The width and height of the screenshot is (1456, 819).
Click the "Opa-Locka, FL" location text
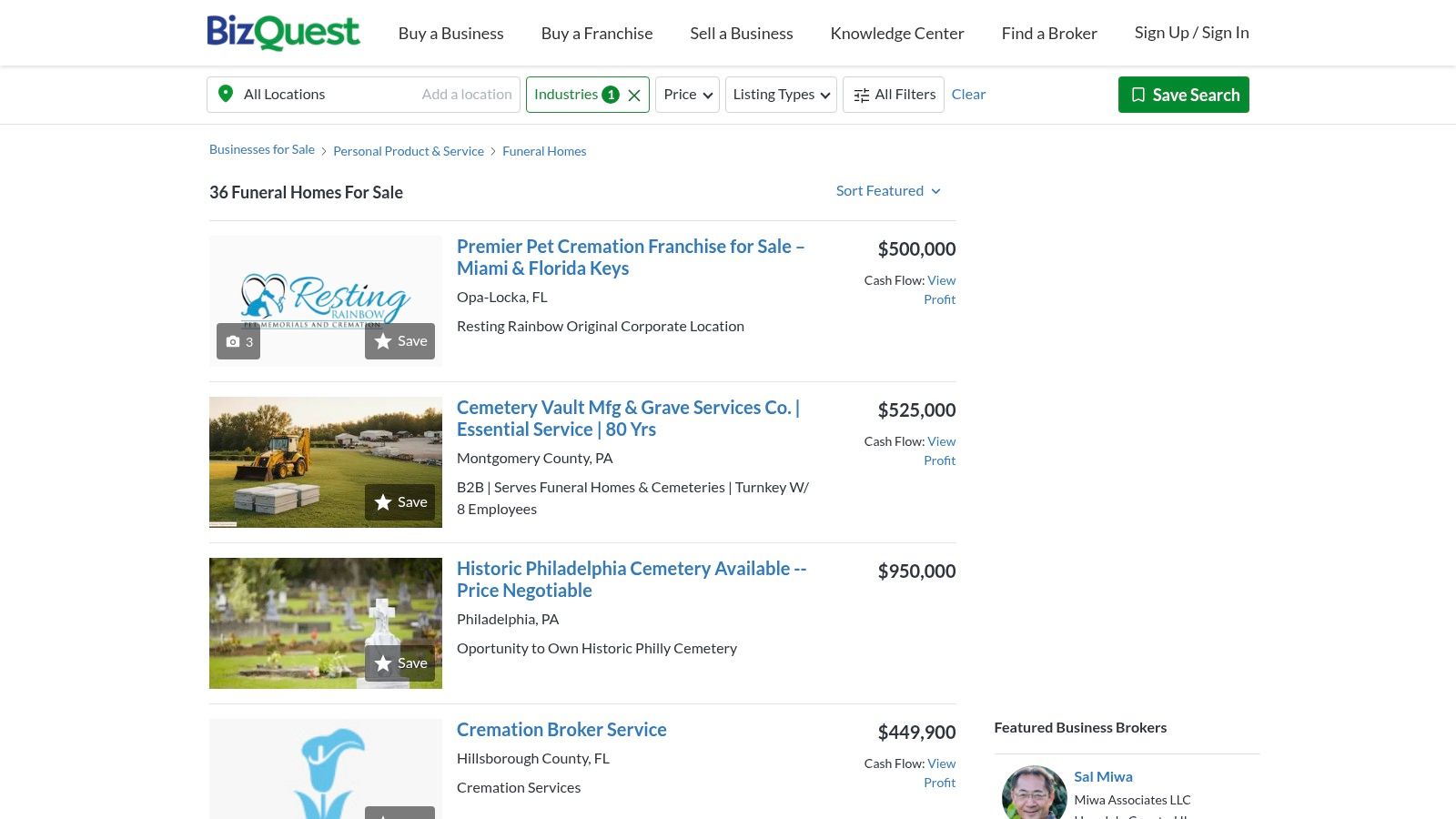[x=502, y=297]
